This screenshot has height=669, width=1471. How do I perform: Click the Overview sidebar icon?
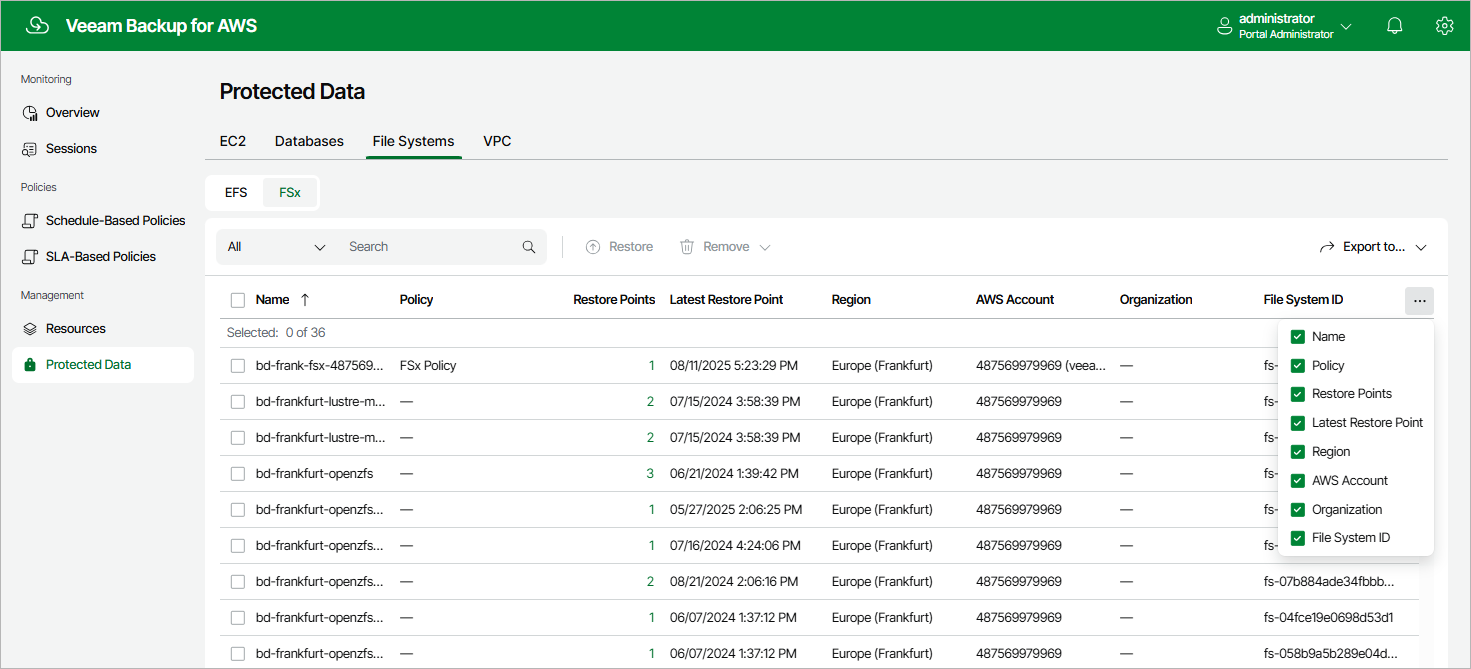tap(30, 113)
